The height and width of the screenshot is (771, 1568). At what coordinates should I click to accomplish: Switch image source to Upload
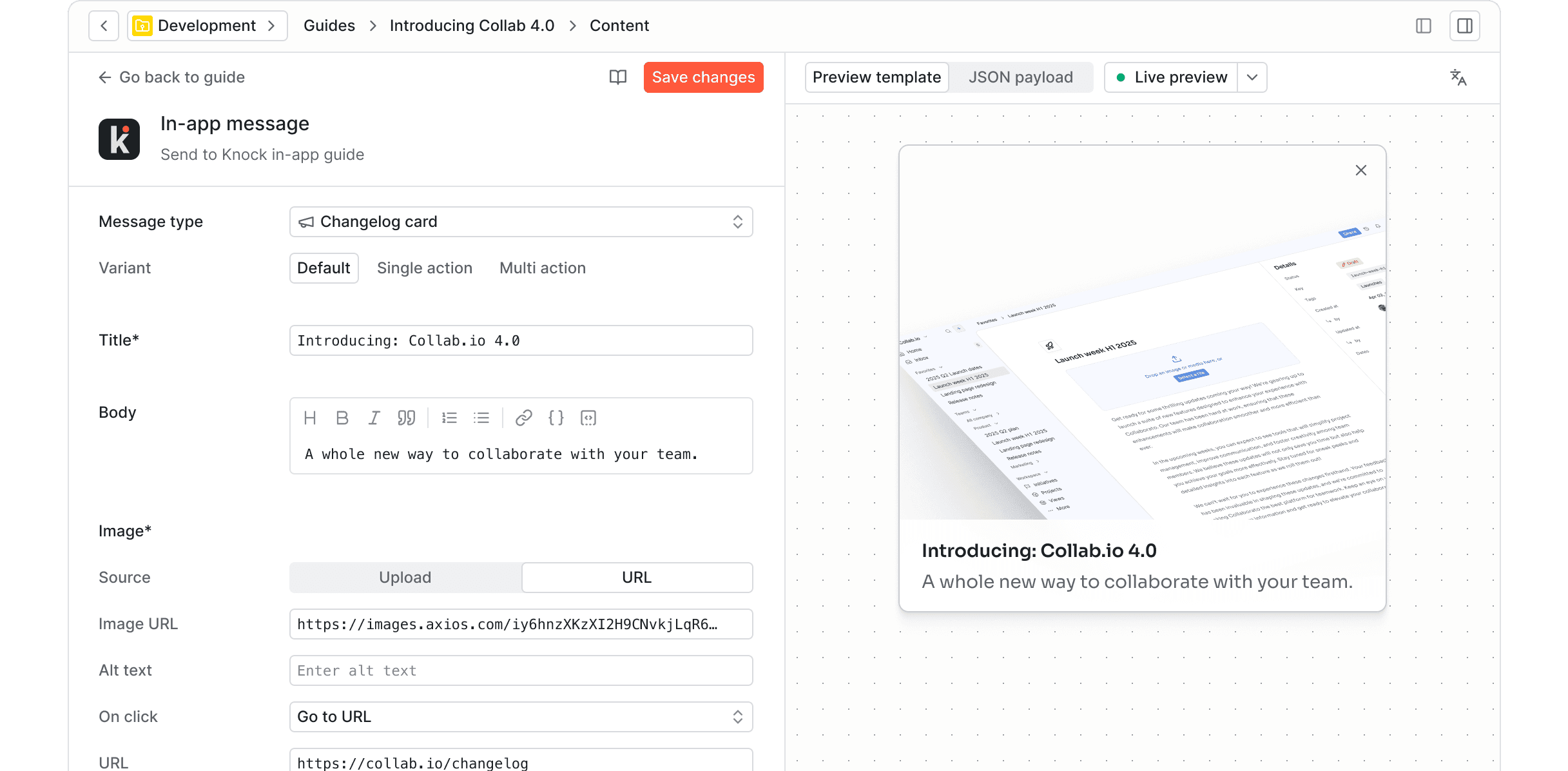[x=405, y=577]
